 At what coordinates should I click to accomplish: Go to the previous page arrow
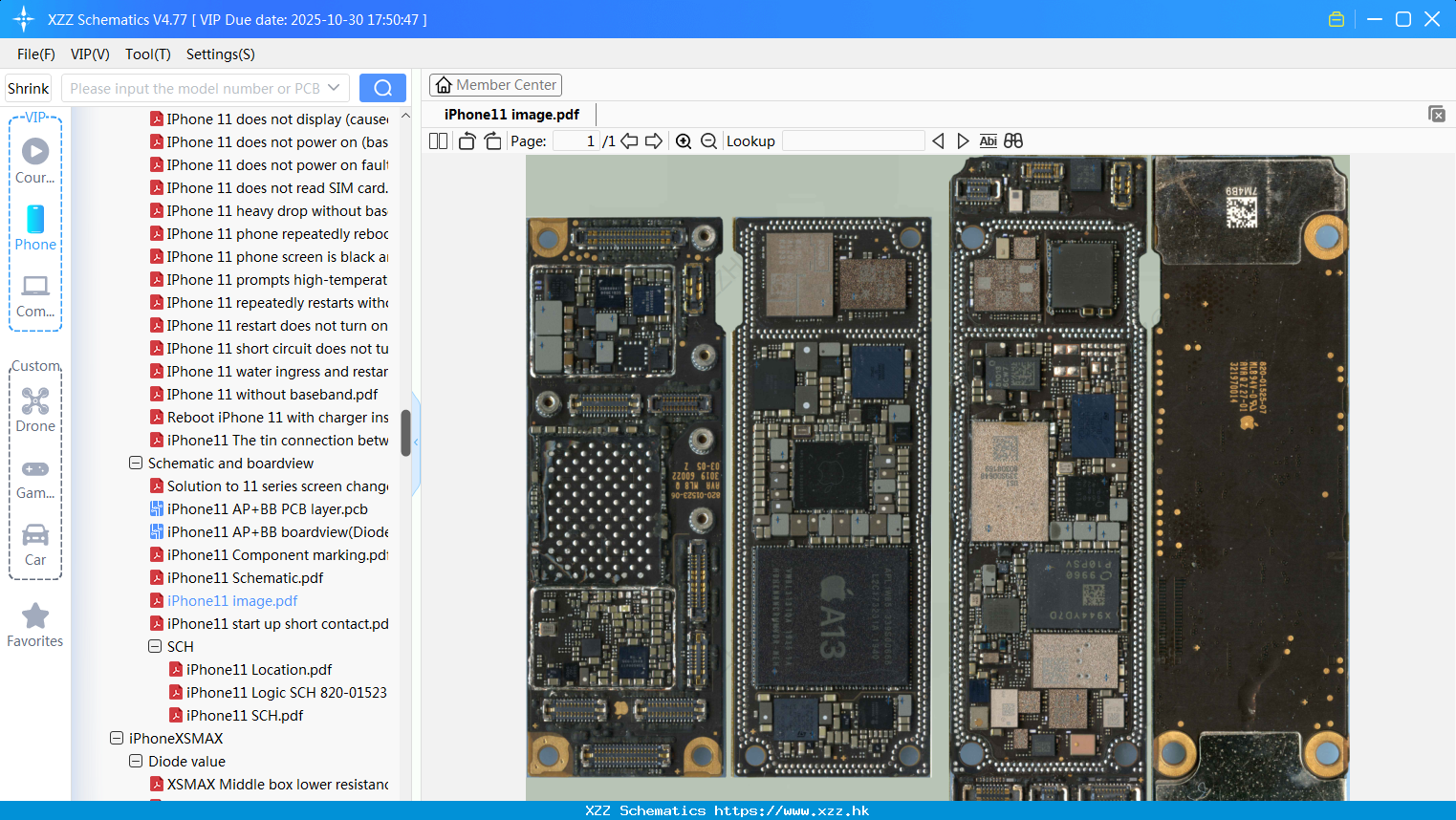pyautogui.click(x=629, y=141)
